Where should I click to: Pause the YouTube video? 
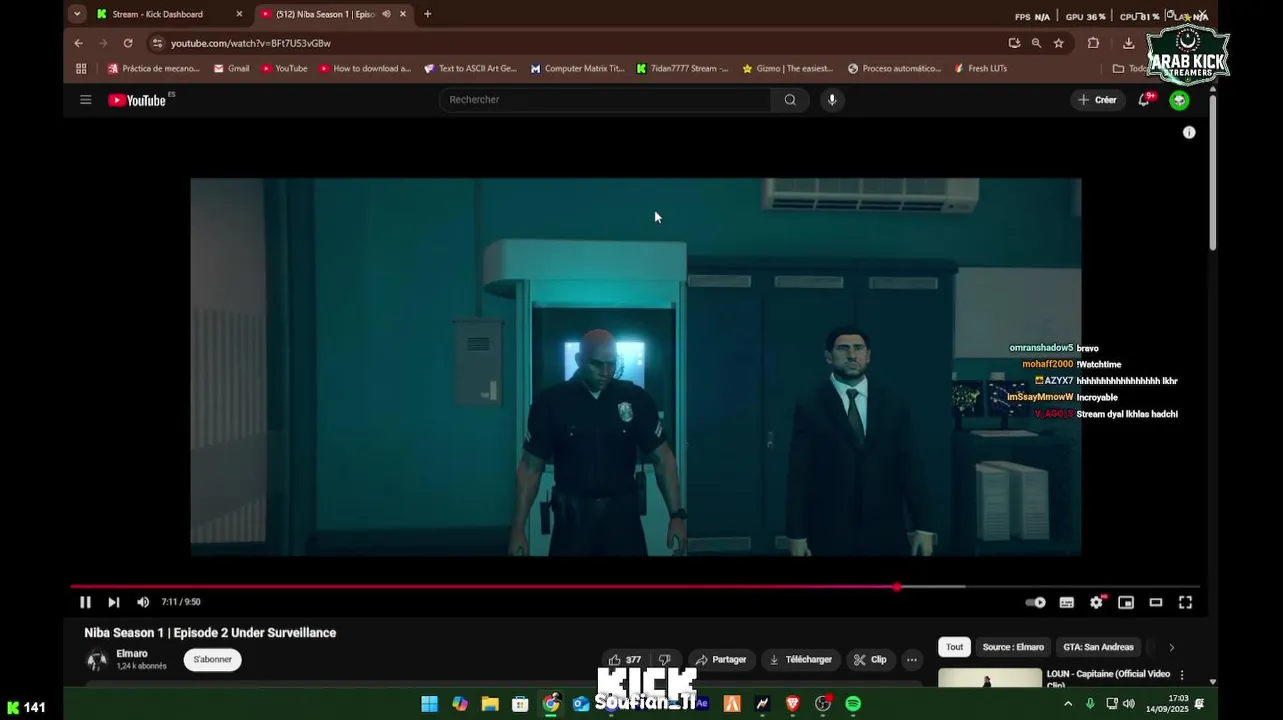(x=85, y=602)
